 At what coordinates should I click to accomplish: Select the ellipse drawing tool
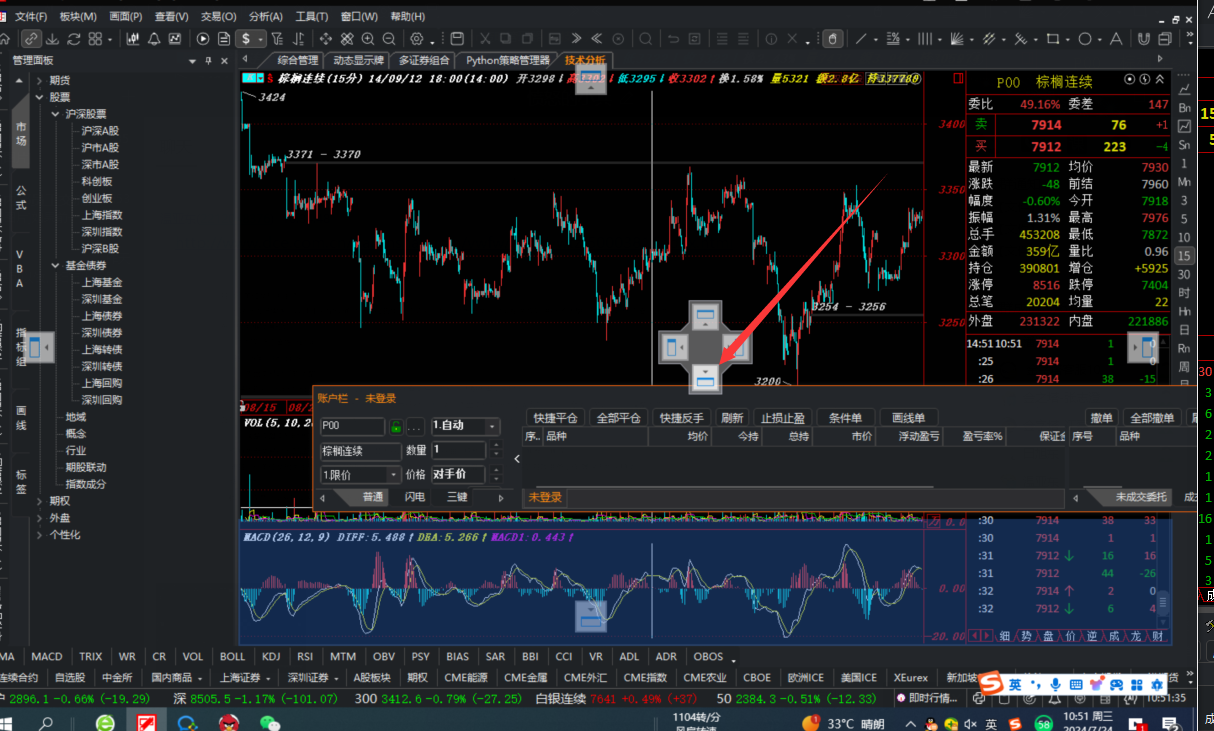pyautogui.click(x=1085, y=39)
